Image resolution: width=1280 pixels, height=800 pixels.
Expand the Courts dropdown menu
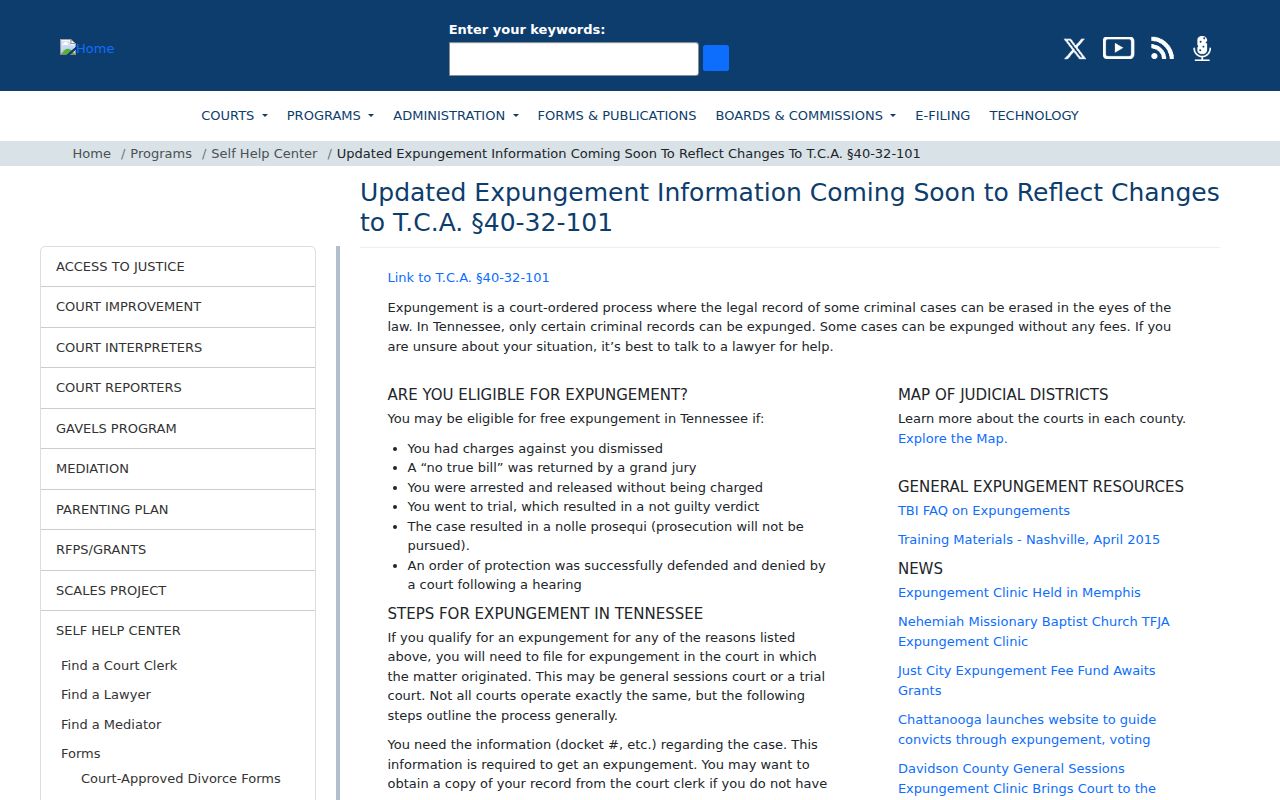click(234, 115)
